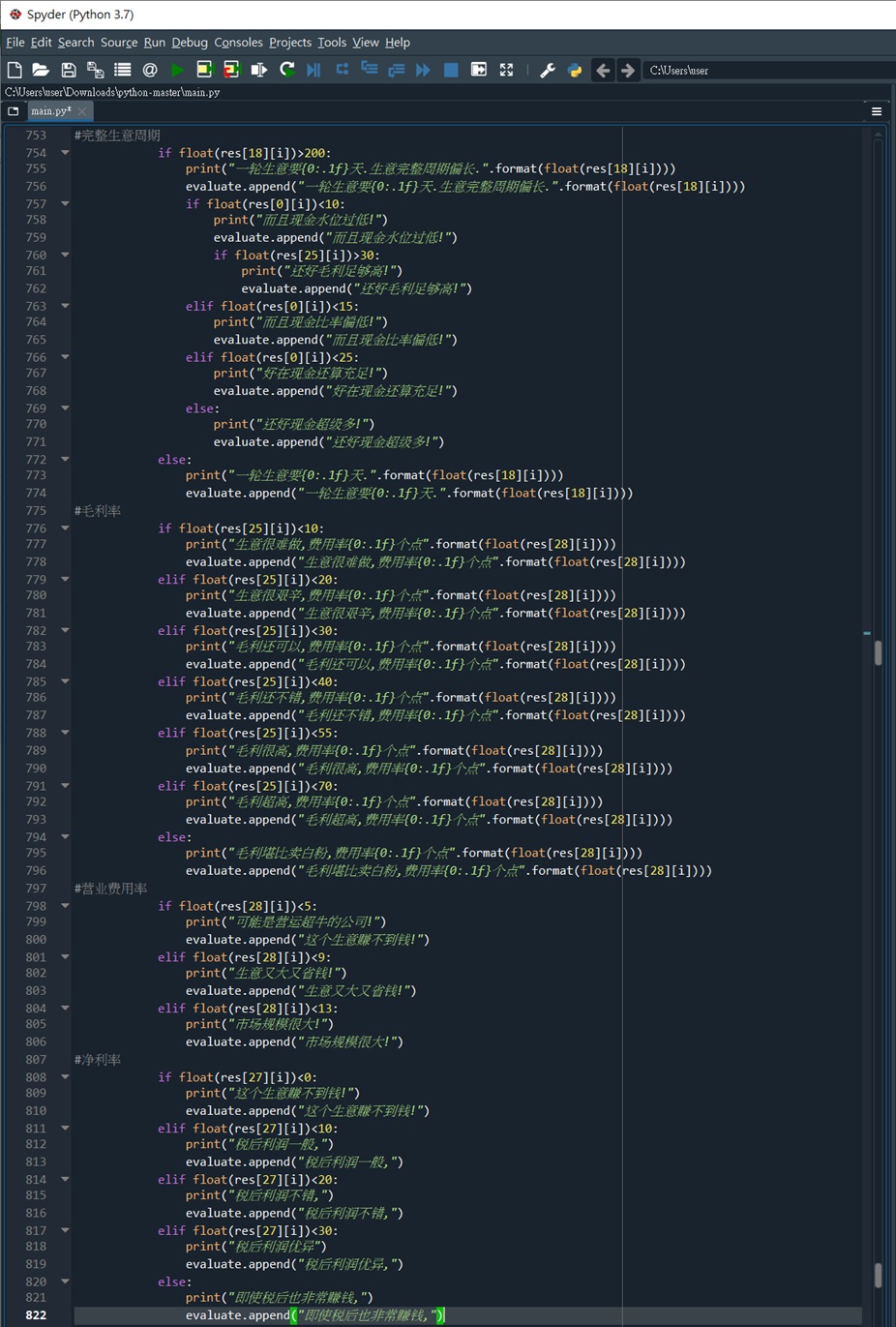Open the Edit menu
This screenshot has width=896, height=1327.
point(41,43)
